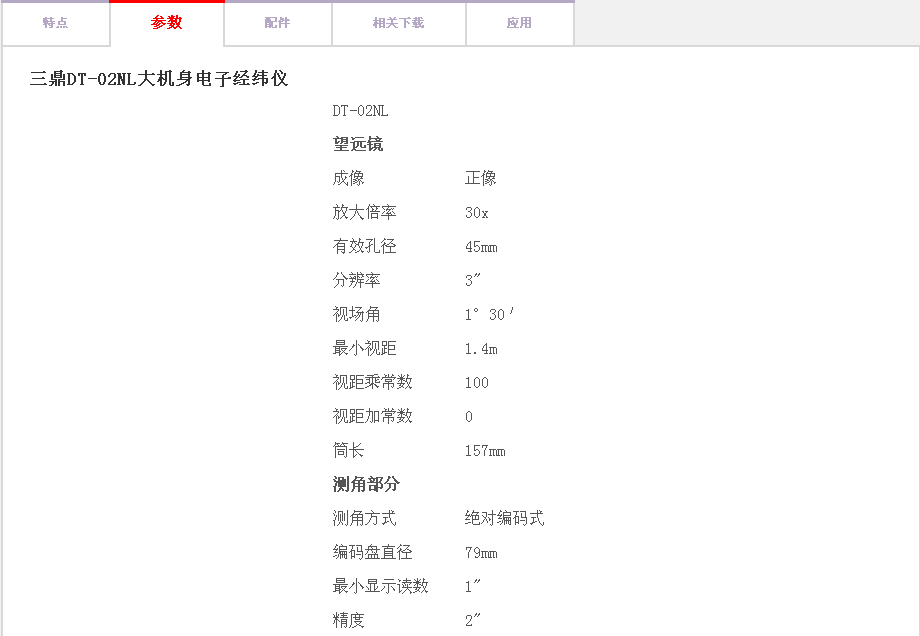Open the 应用 tab
Screen dimensions: 920x636
[x=519, y=23]
